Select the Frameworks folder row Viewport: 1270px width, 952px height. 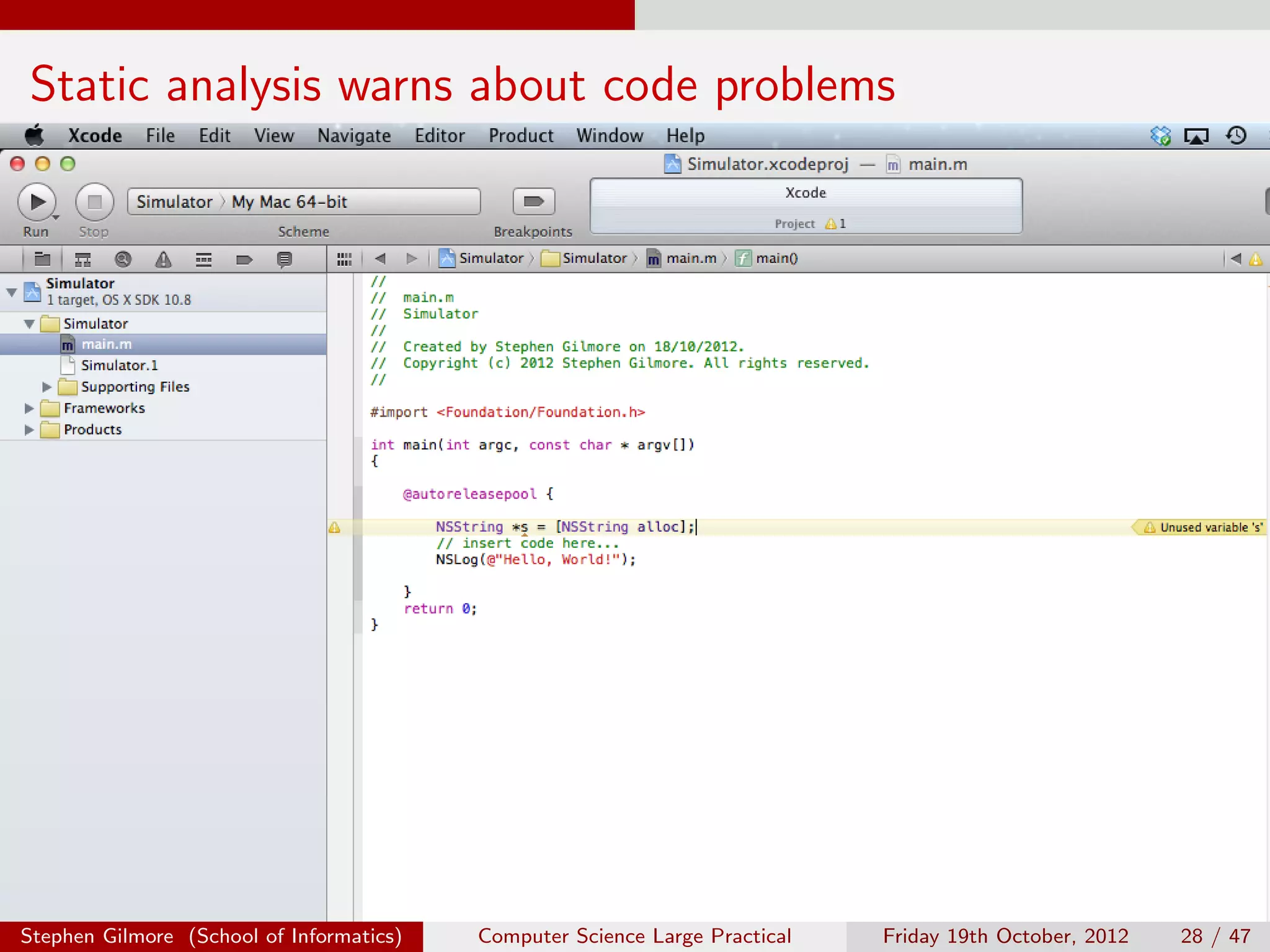[x=163, y=408]
